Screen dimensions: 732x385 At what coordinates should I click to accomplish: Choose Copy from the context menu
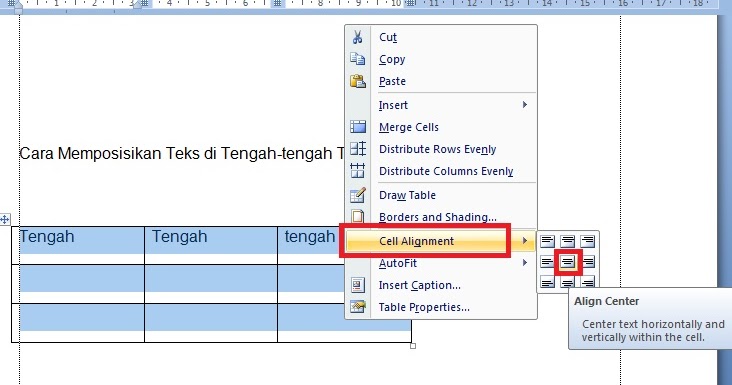point(441,59)
